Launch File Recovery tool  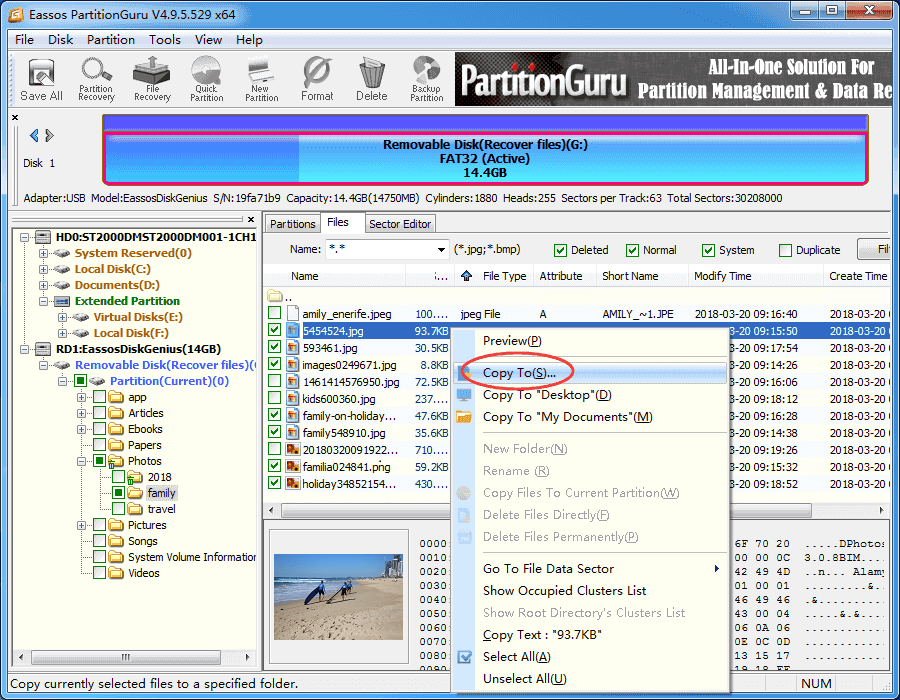pyautogui.click(x=152, y=80)
